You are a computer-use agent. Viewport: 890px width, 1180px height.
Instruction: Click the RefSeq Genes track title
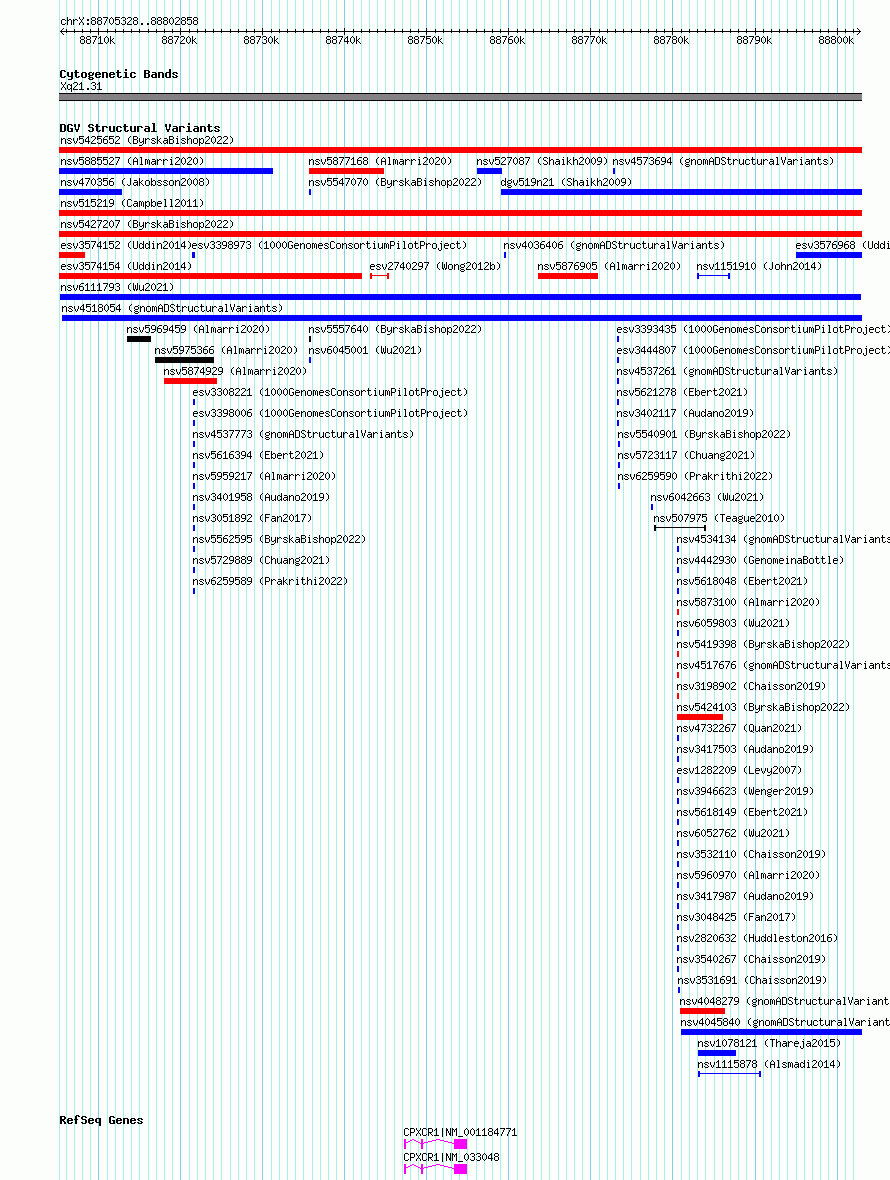click(x=102, y=1120)
